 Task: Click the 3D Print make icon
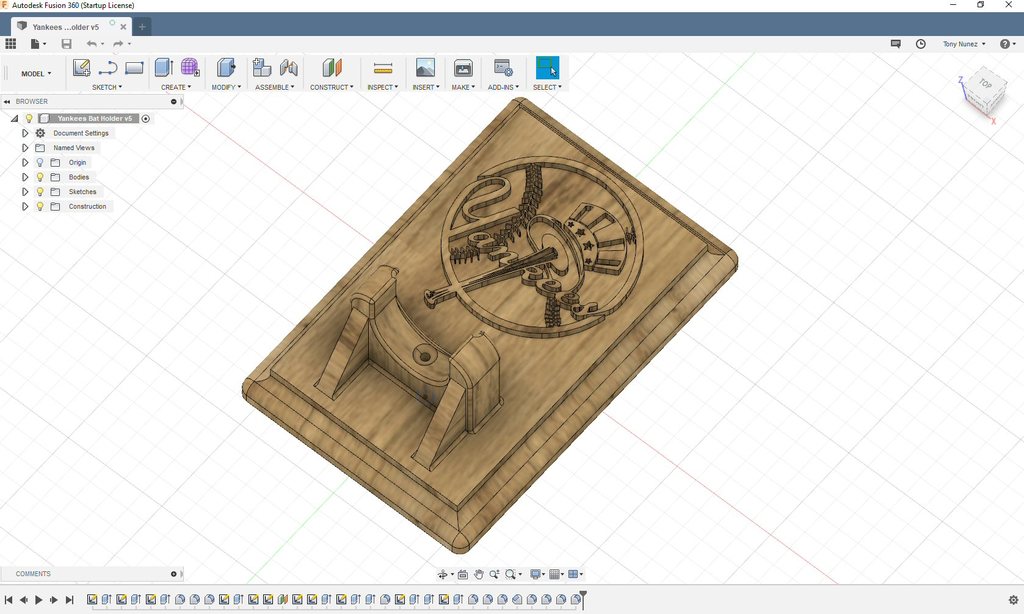coord(463,67)
